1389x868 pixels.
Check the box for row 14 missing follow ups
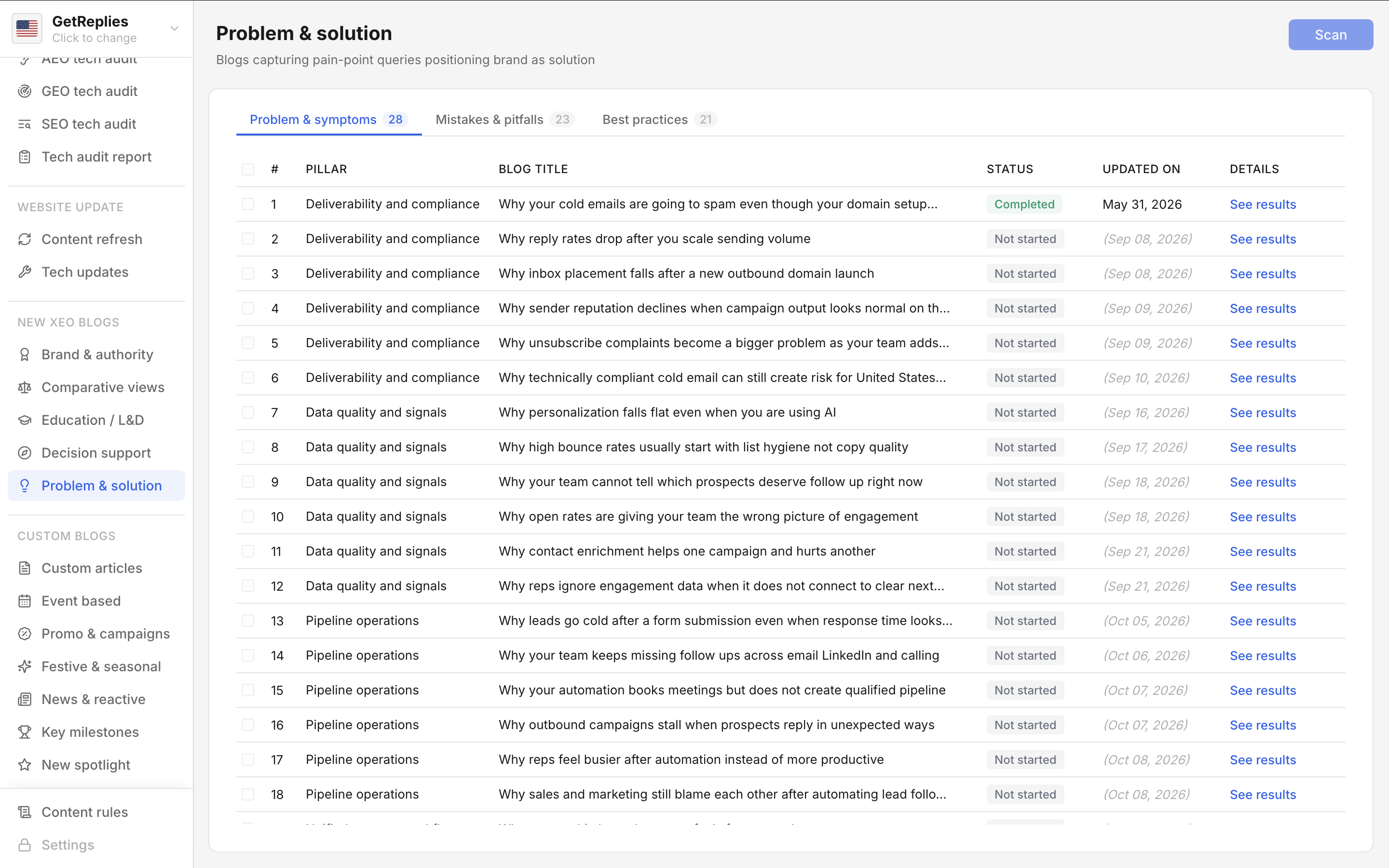(x=248, y=656)
